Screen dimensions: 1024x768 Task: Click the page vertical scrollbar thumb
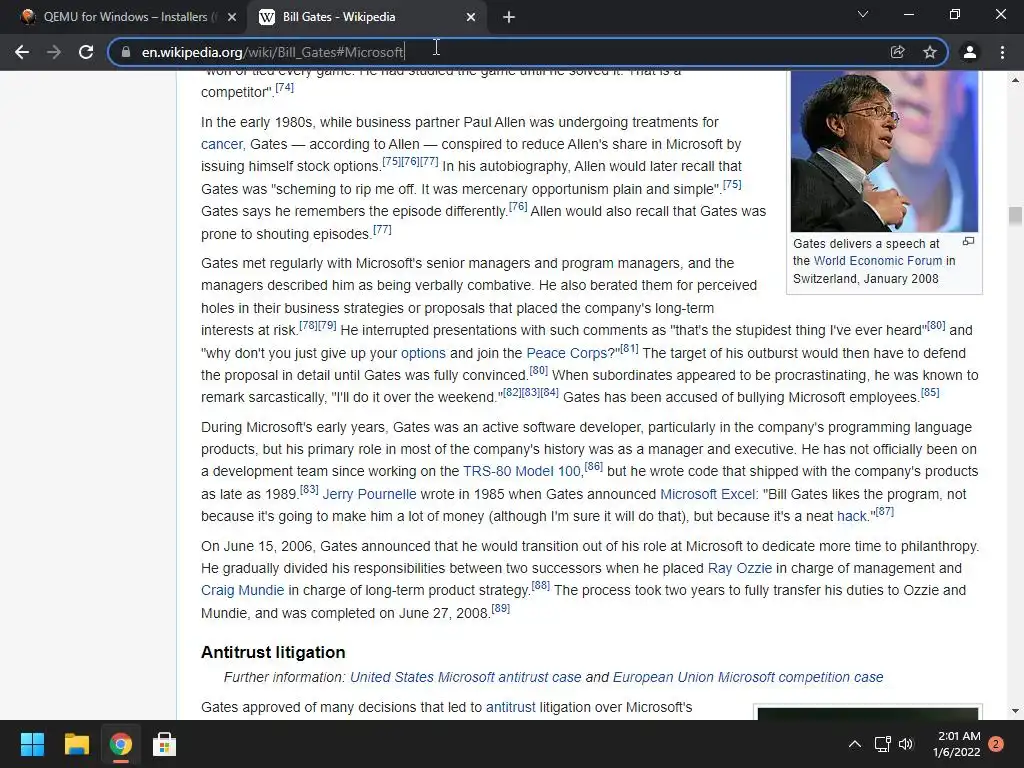click(1015, 216)
